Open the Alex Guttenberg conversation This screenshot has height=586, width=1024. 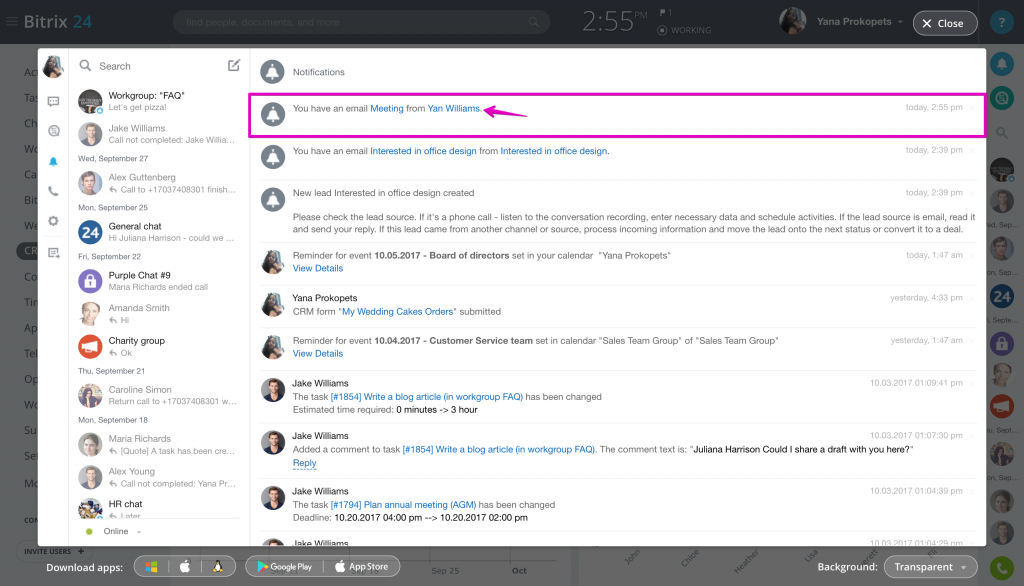(x=157, y=183)
